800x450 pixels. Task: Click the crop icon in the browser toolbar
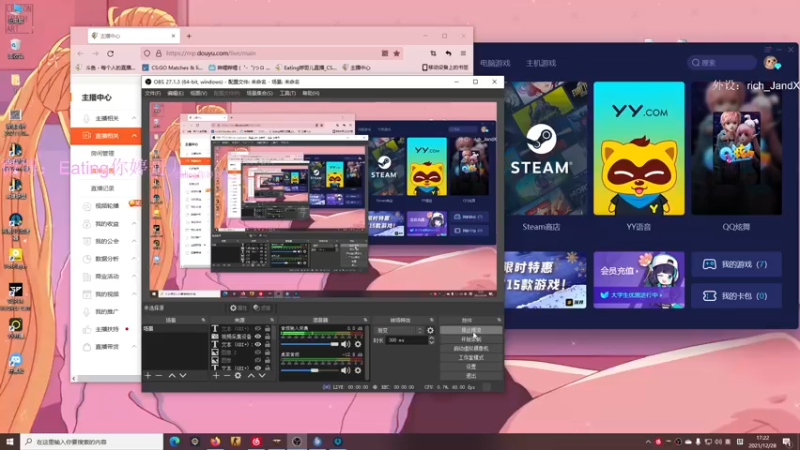pyautogui.click(x=433, y=53)
